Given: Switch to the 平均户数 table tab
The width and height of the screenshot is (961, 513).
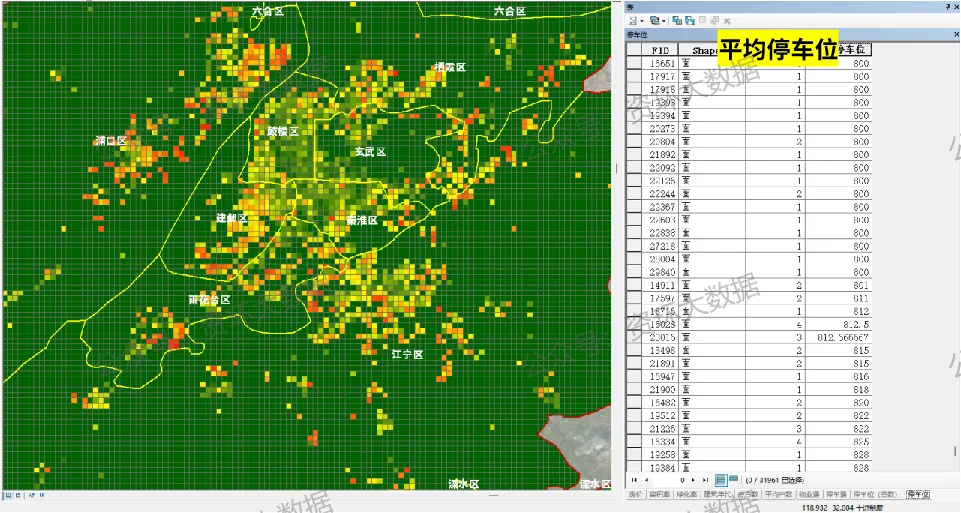Looking at the screenshot, I should [x=778, y=494].
